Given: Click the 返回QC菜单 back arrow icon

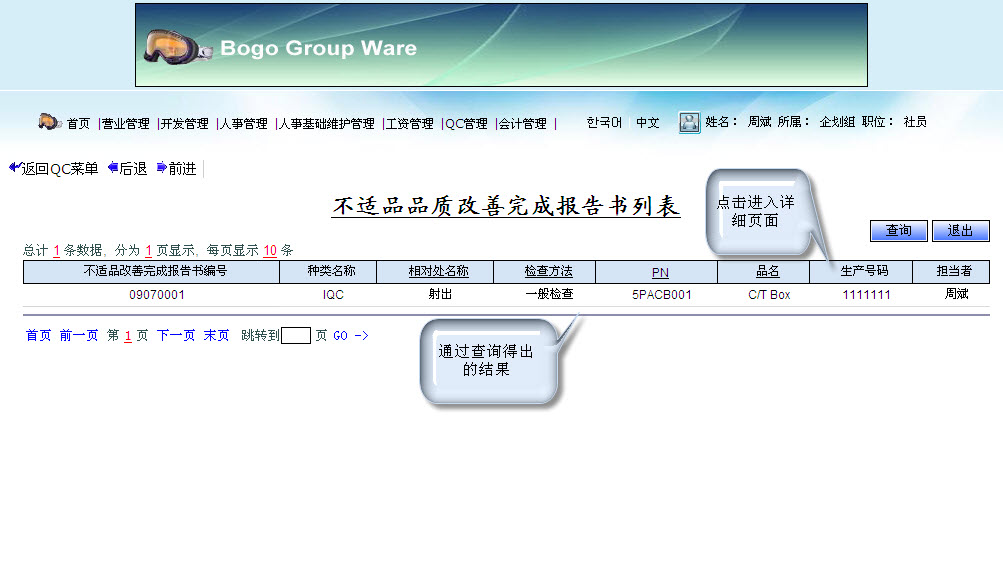Looking at the screenshot, I should 14,168.
